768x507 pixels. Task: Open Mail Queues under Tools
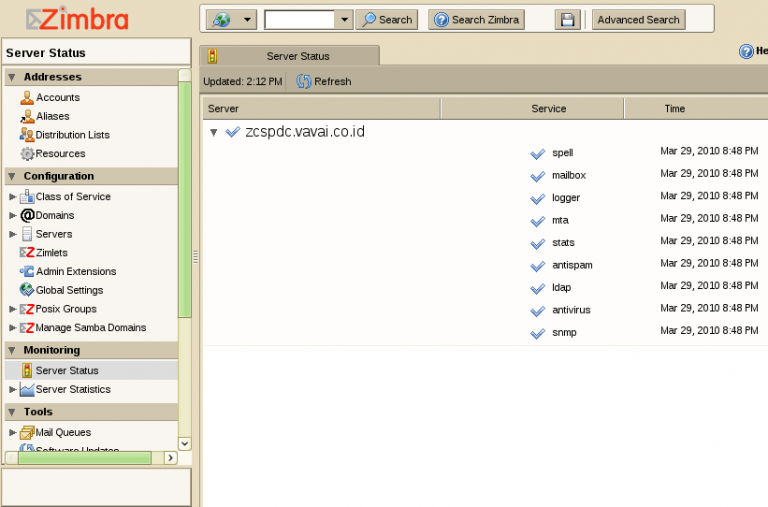pyautogui.click(x=63, y=433)
